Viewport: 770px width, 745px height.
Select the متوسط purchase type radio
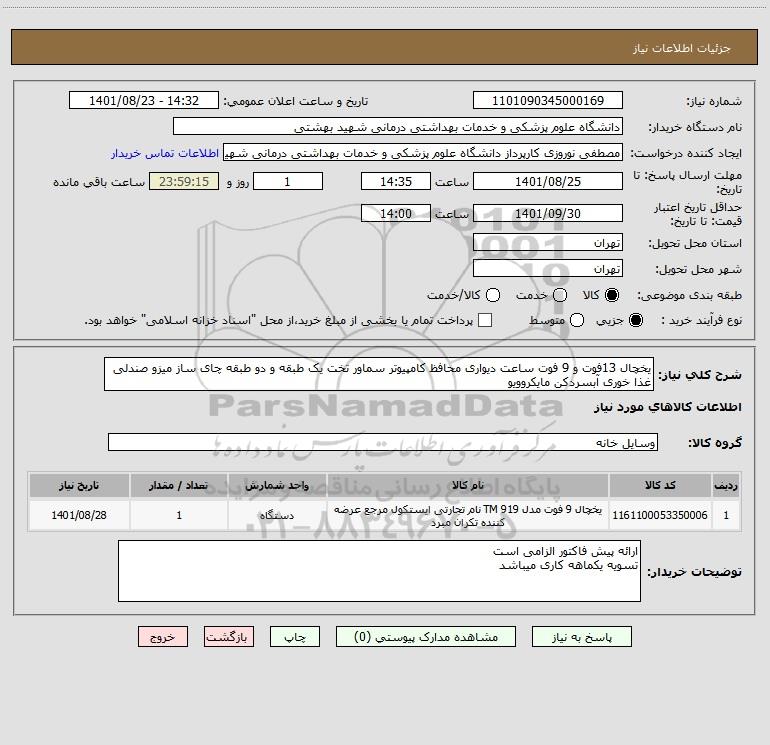[577, 320]
